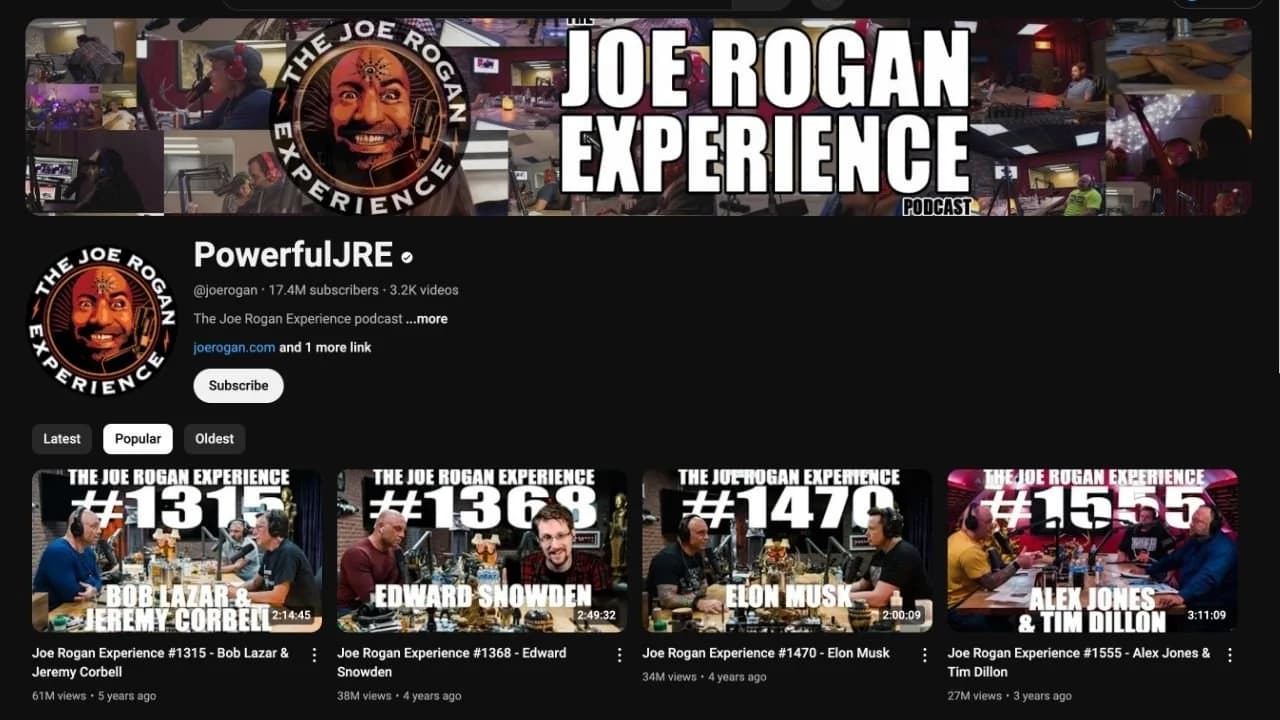1280x720 pixels.
Task: Open title 'Joe Rogan Experience #1555 - Alex Jones'
Action: pos(1079,662)
